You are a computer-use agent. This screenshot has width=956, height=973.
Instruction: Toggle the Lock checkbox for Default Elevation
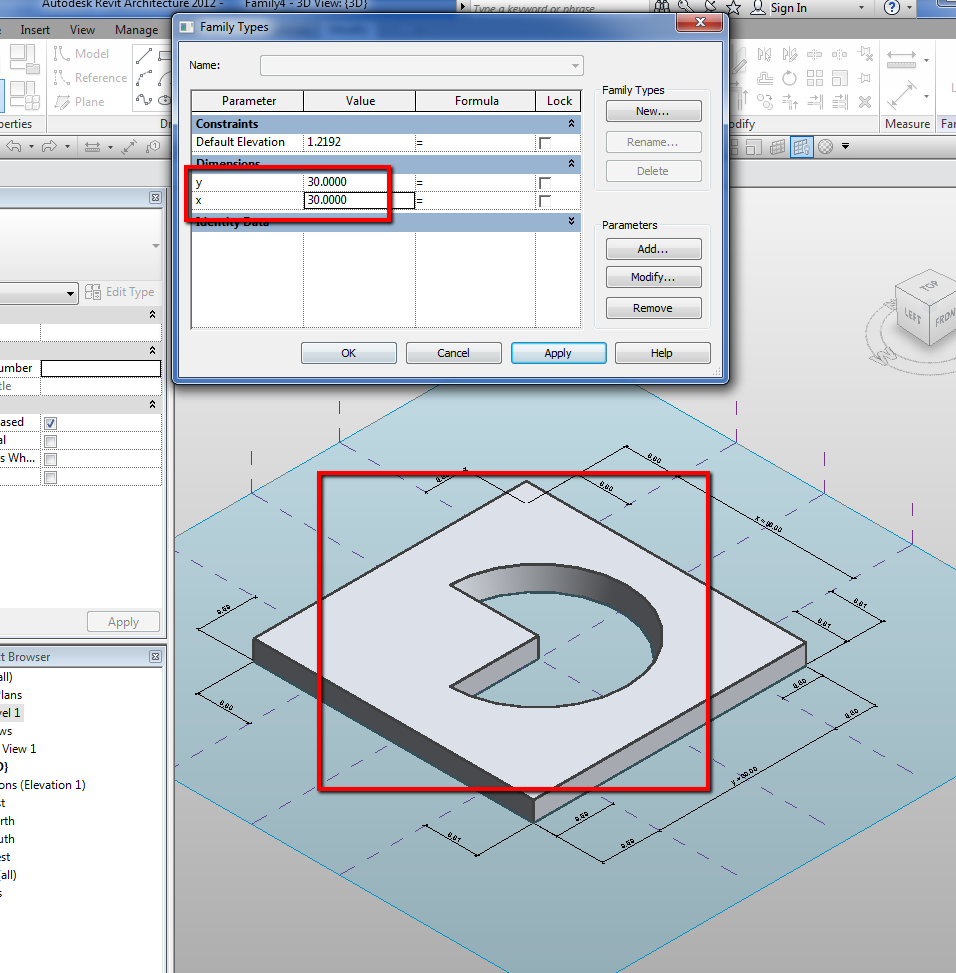point(545,143)
